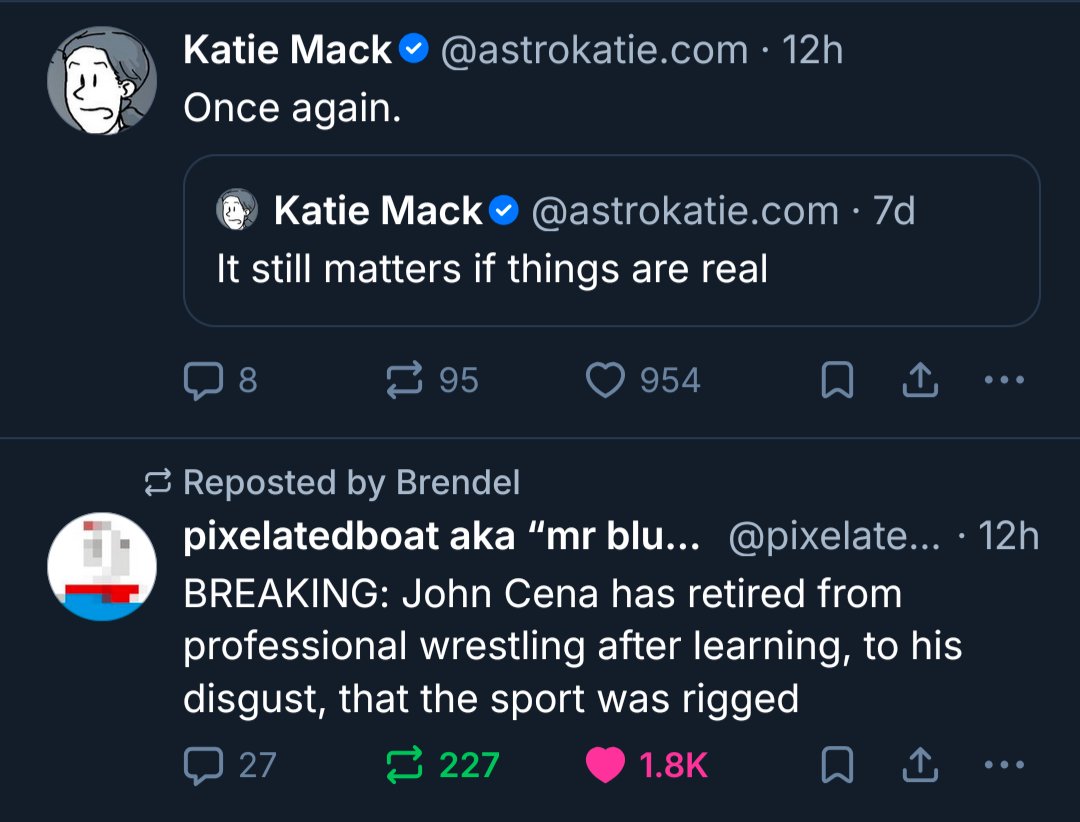Open Katie Mack's profile from top post name
This screenshot has width=1080, height=822.
pyautogui.click(x=287, y=50)
